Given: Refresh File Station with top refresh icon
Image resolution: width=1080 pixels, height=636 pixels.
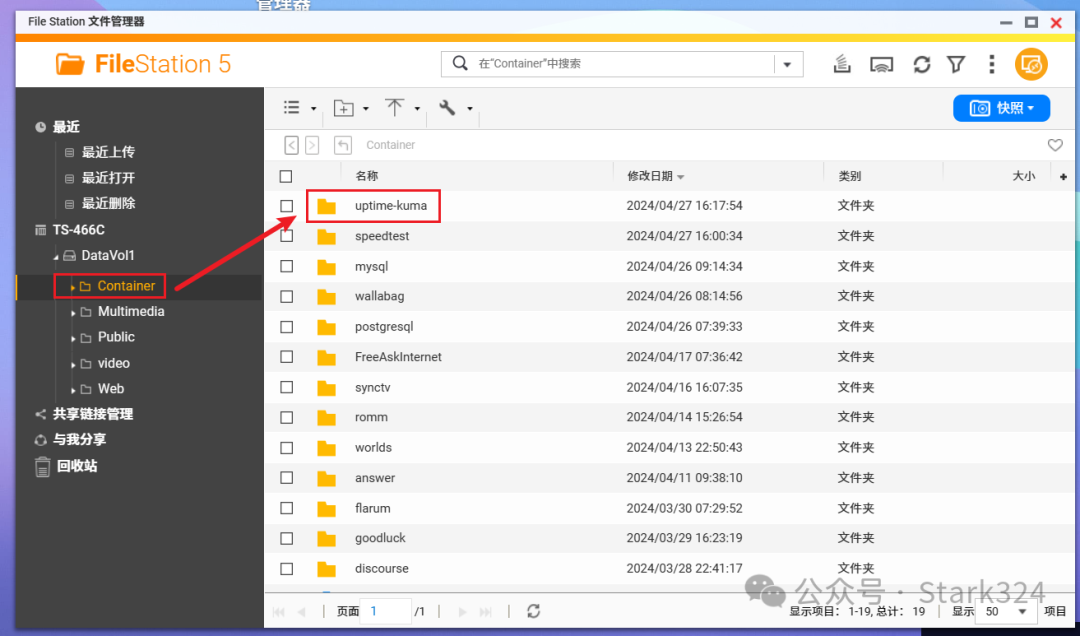Looking at the screenshot, I should click(x=922, y=65).
